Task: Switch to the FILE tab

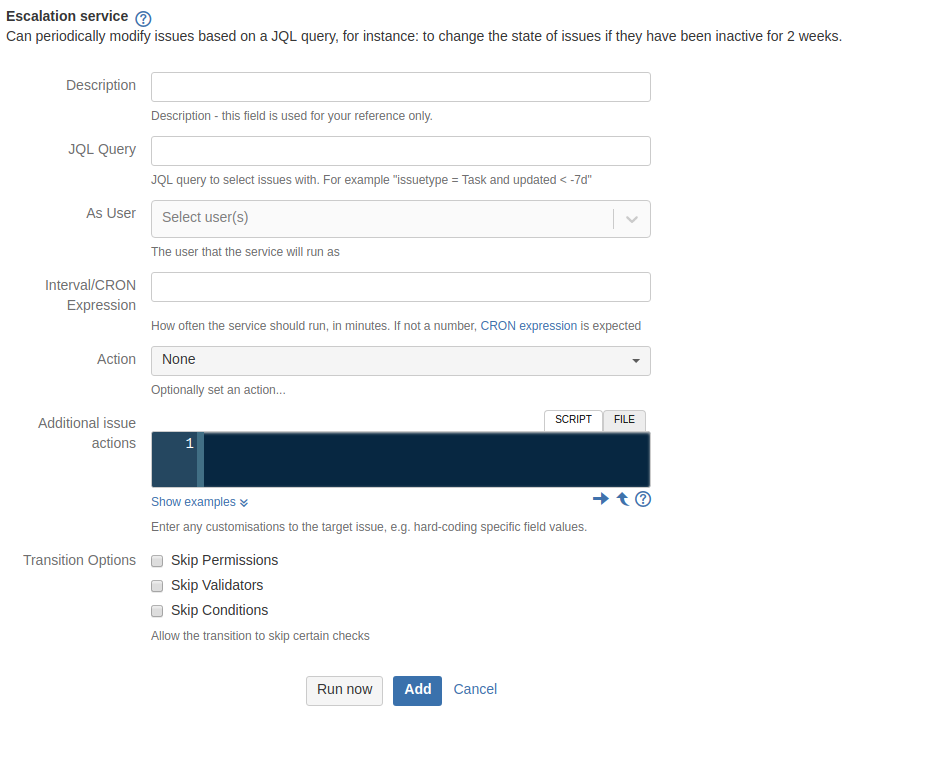Action: click(x=624, y=420)
